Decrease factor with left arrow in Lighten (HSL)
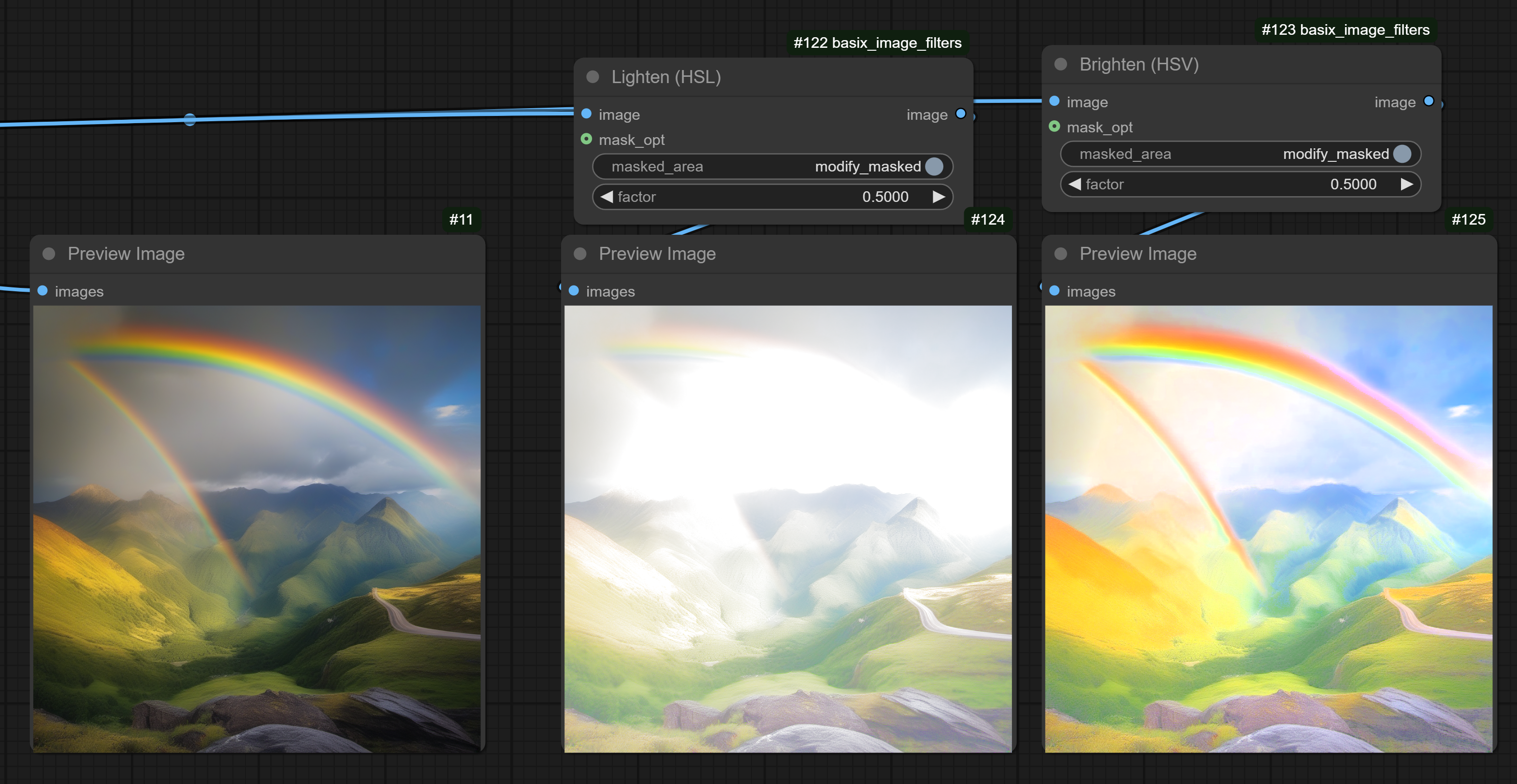Viewport: 1517px width, 784px height. (607, 197)
